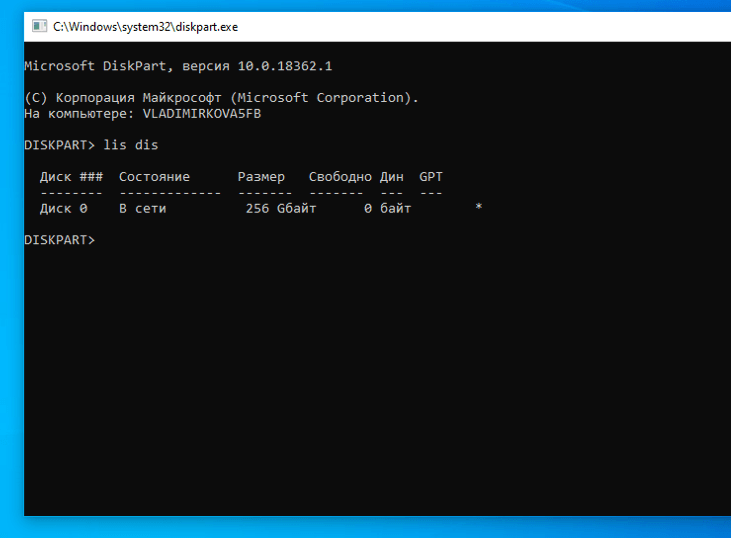The image size is (731, 538).
Task: Click the computer name VLADIMIRKOVA5FB
Action: [202, 114]
